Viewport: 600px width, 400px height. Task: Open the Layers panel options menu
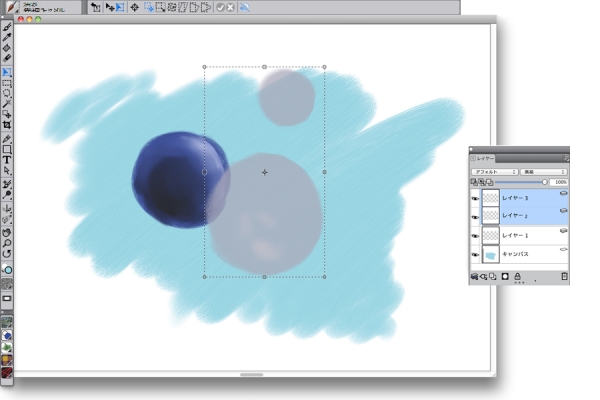coord(565,158)
